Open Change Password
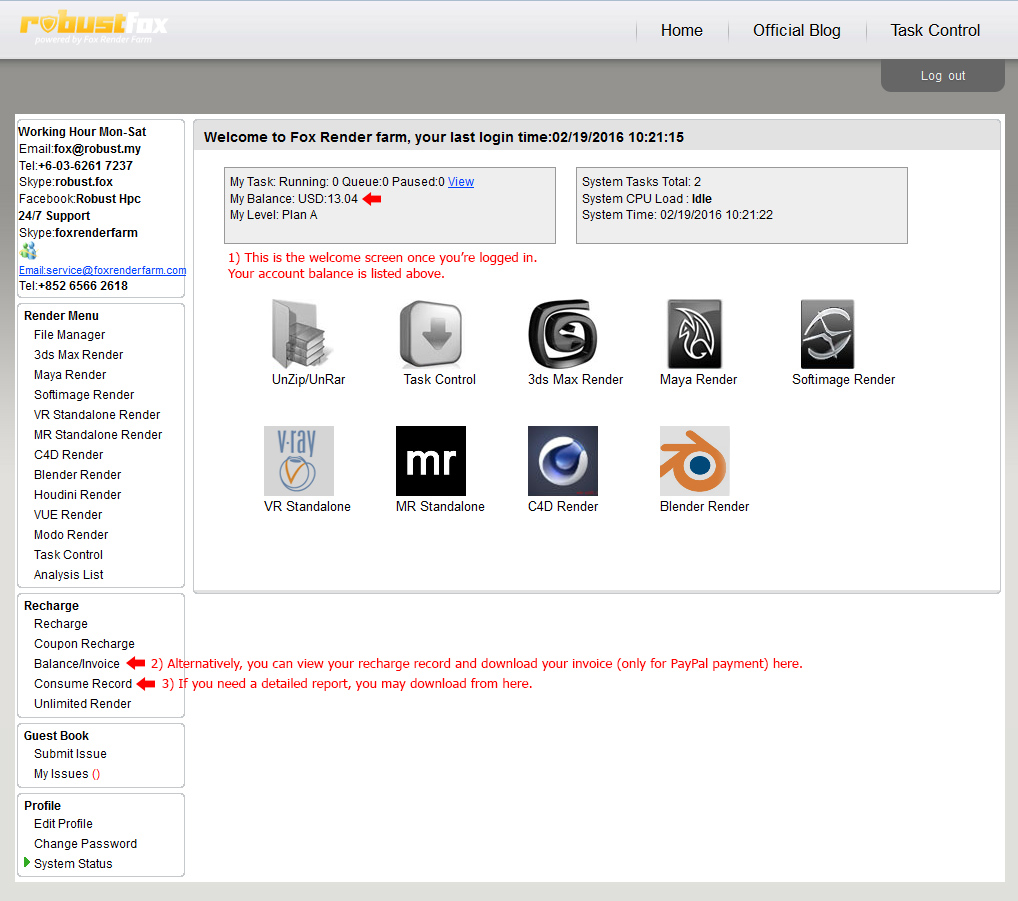The height and width of the screenshot is (901, 1018). [x=86, y=844]
